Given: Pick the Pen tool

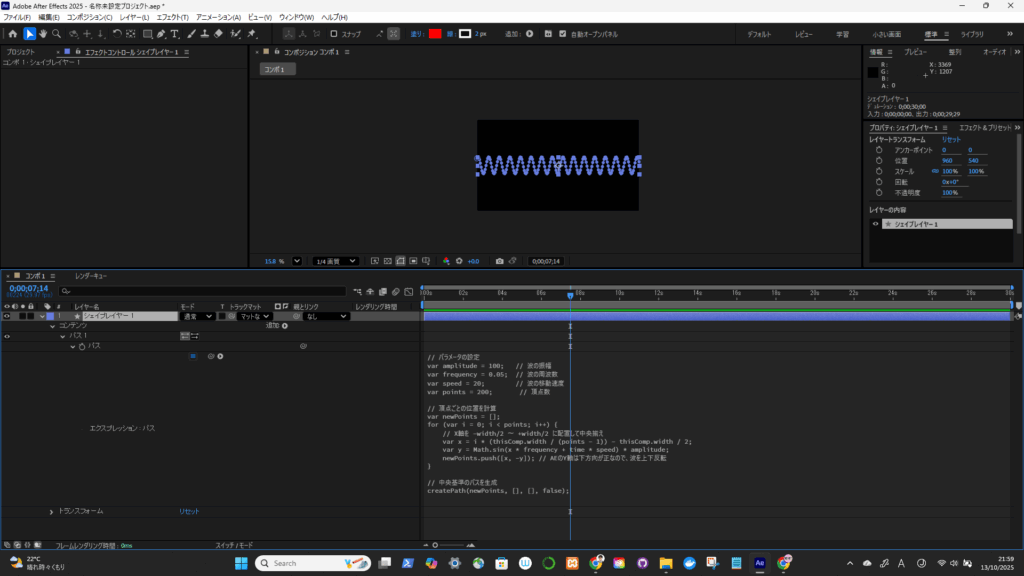Looking at the screenshot, I should point(162,34).
